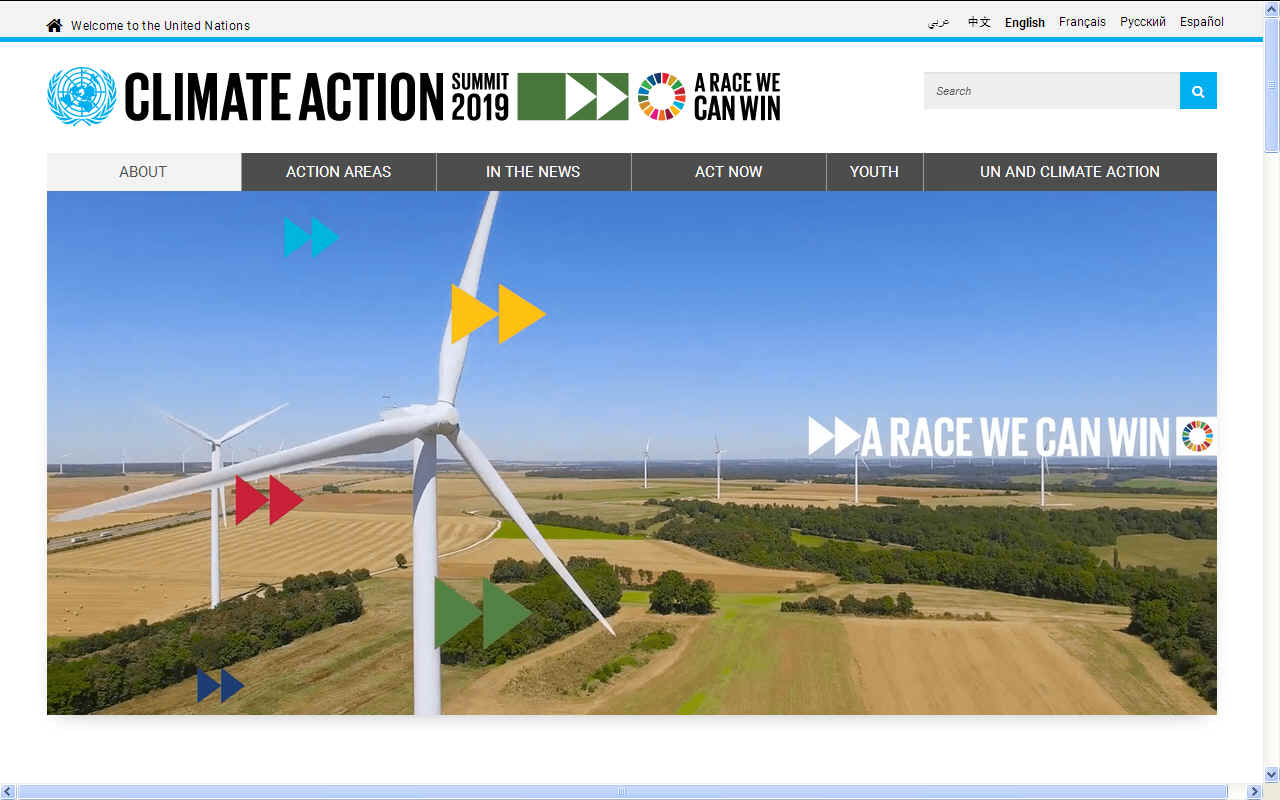Open the Welcome to the United Nations link
The width and height of the screenshot is (1280, 800).
(160, 25)
